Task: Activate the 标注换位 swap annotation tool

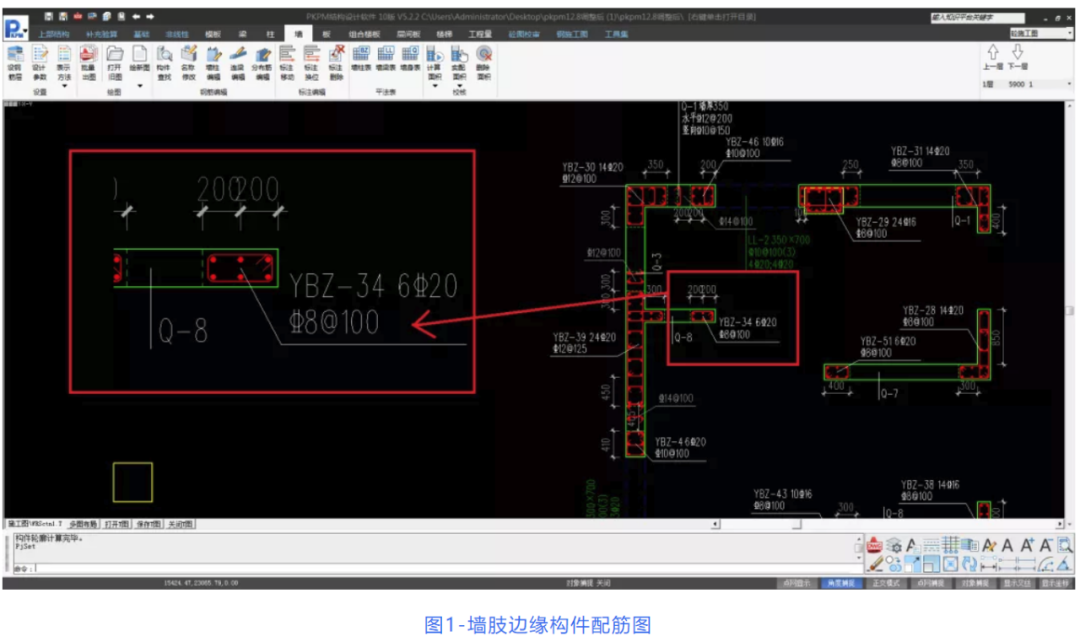Action: (x=311, y=63)
